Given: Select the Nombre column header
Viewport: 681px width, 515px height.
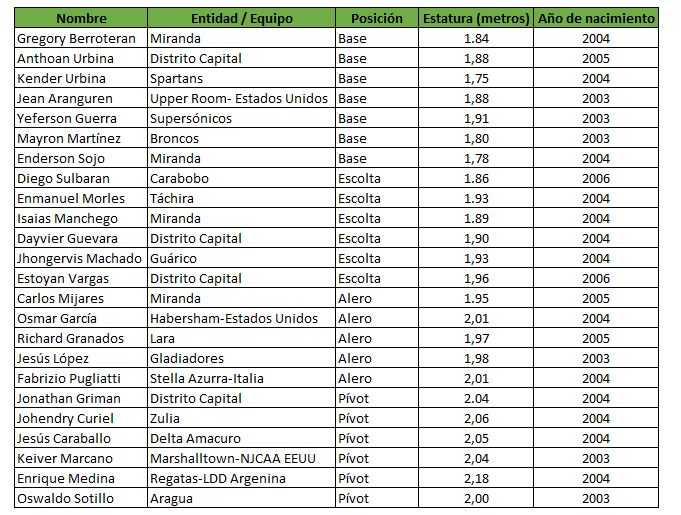Looking at the screenshot, I should pyautogui.click(x=81, y=18).
